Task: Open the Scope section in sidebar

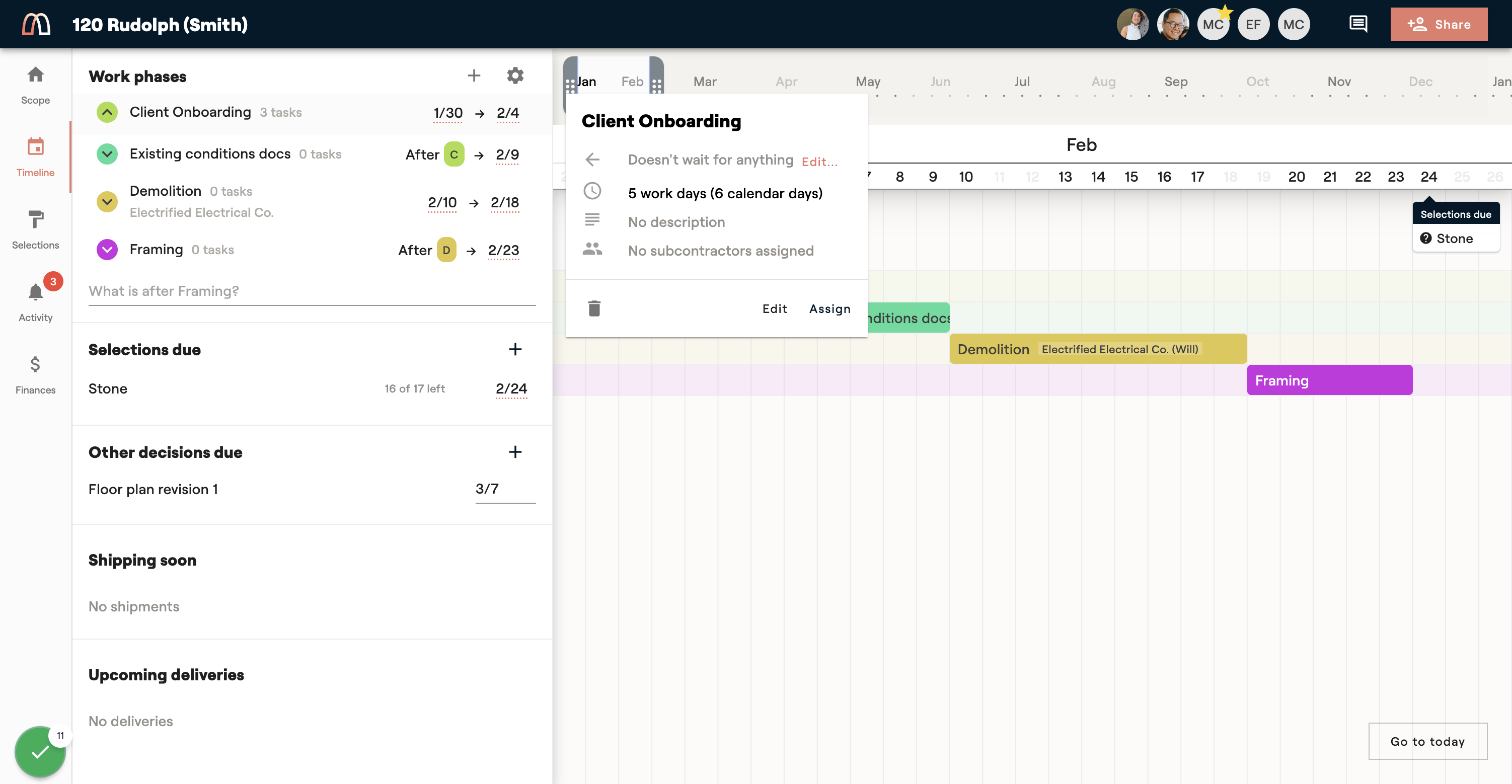Action: [35, 85]
